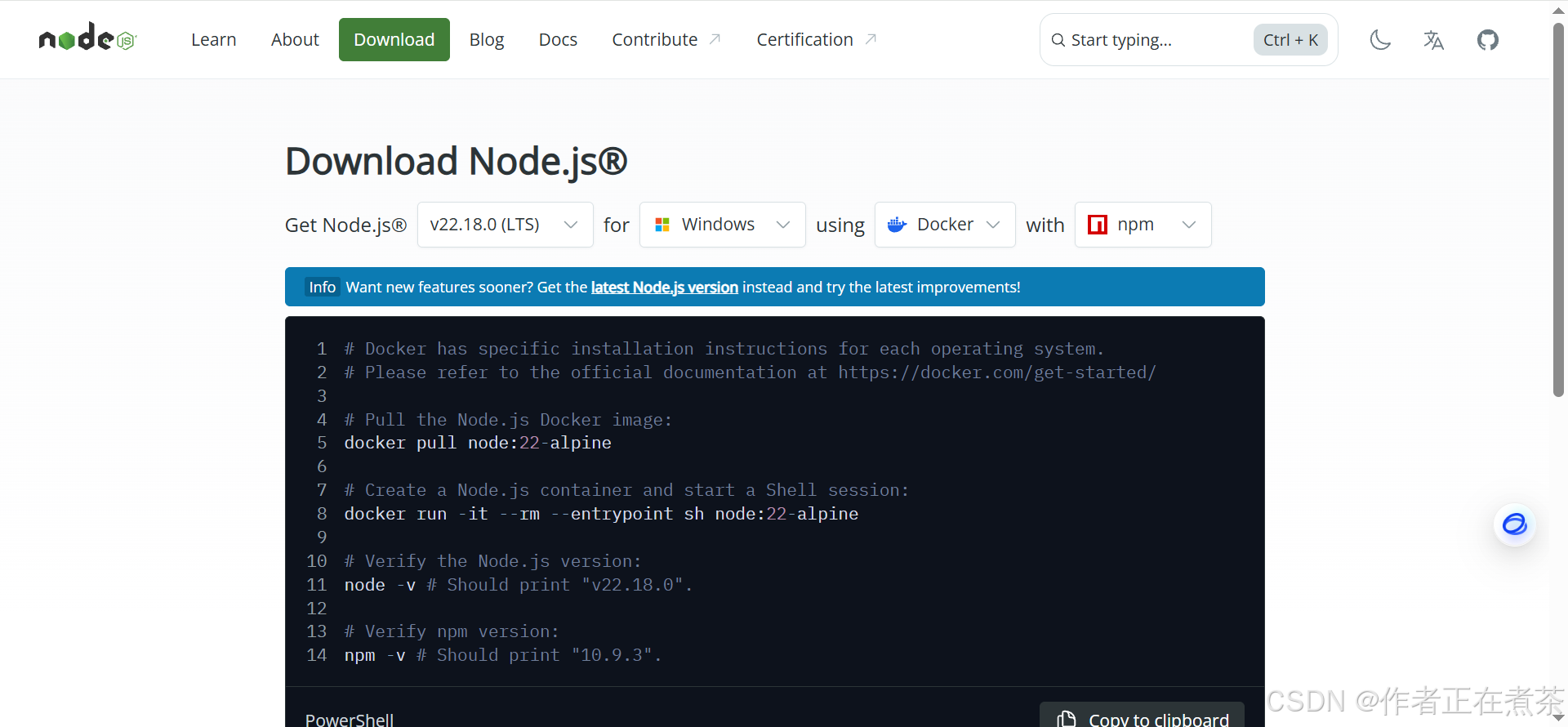The height and width of the screenshot is (727, 1568).
Task: Click the Certification external-link arrow
Action: [x=871, y=39]
